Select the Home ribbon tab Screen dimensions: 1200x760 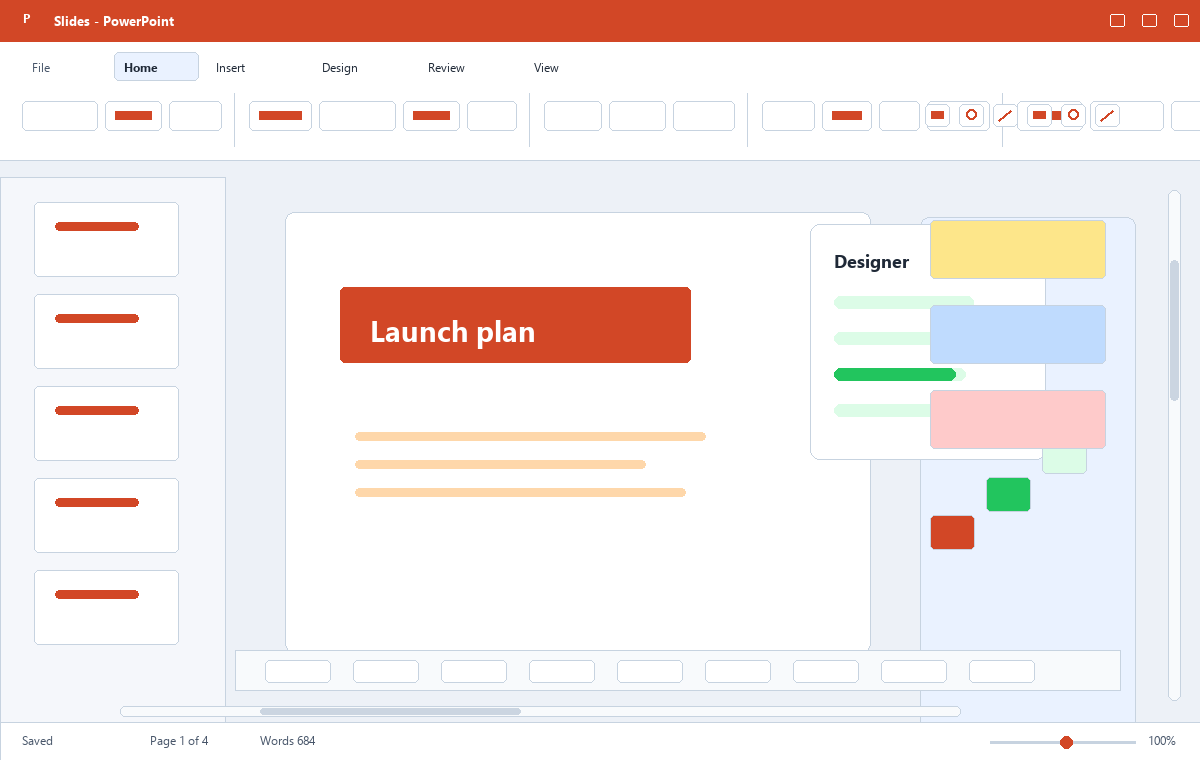(156, 67)
